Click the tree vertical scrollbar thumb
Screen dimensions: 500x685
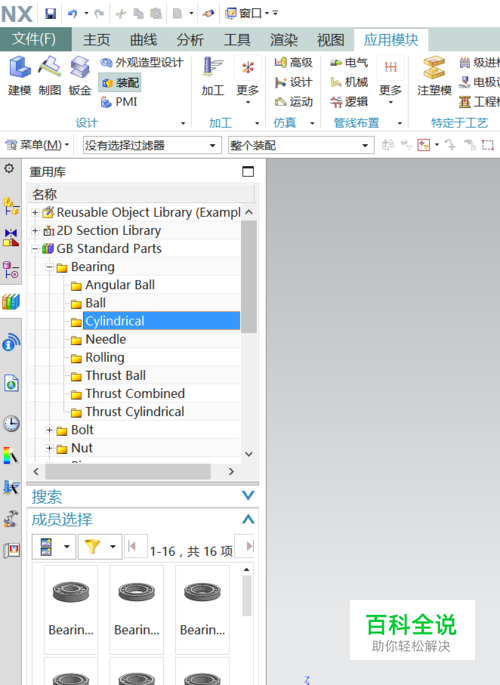[248, 277]
